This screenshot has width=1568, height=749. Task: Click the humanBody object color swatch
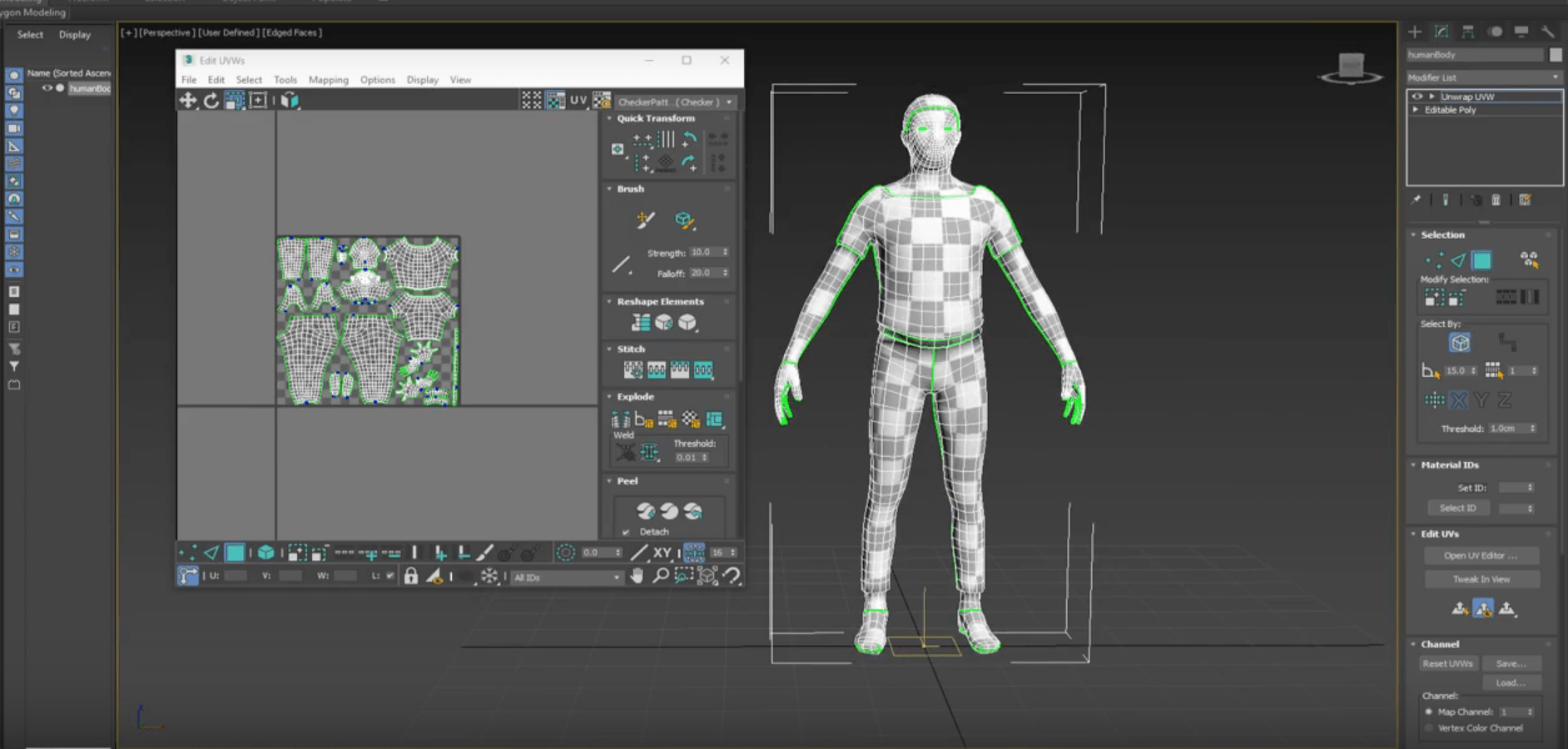pyautogui.click(x=1555, y=55)
